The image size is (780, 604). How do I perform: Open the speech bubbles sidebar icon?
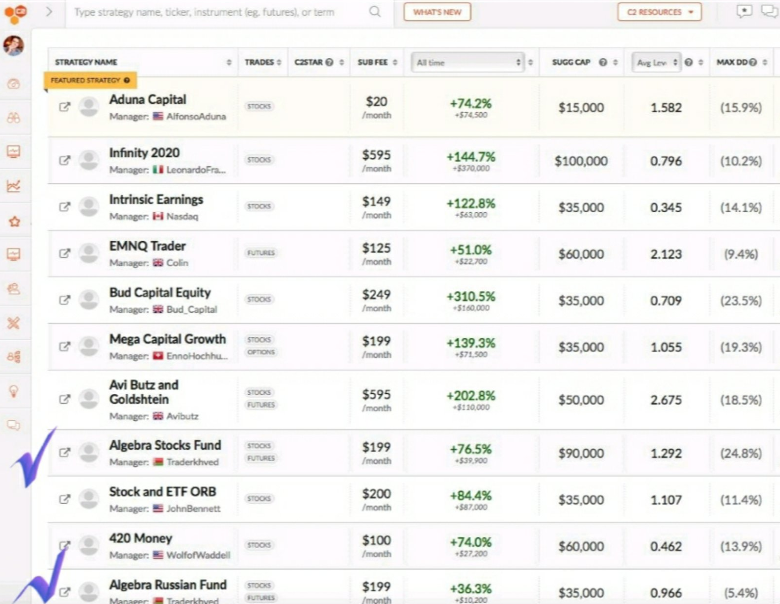click(x=13, y=425)
